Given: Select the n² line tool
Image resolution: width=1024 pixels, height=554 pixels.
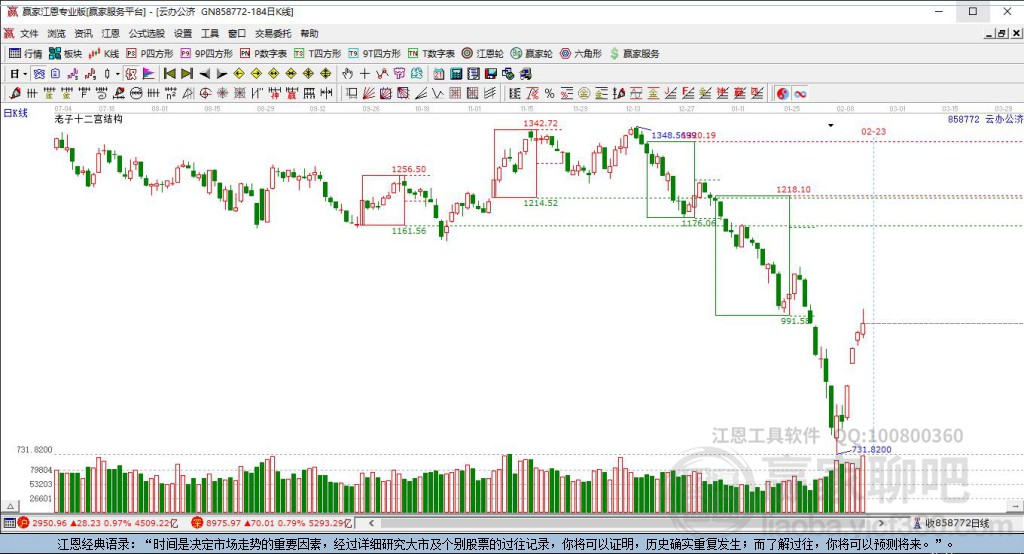Looking at the screenshot, I should (170, 93).
